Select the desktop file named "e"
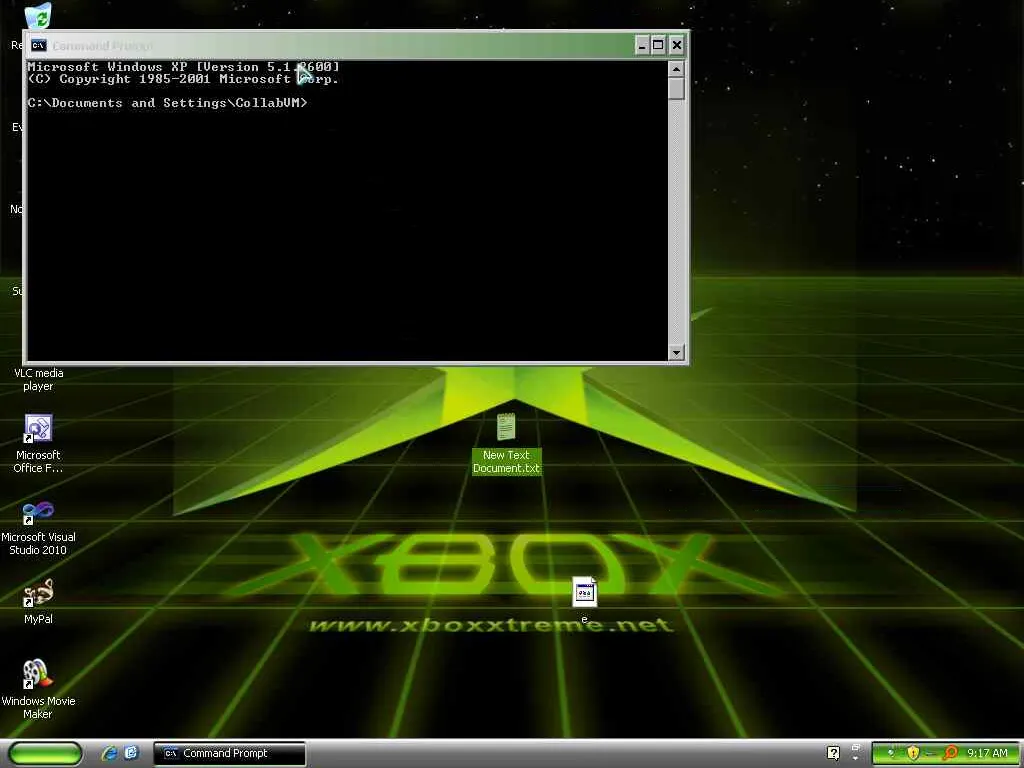This screenshot has width=1024, height=768. 584,600
